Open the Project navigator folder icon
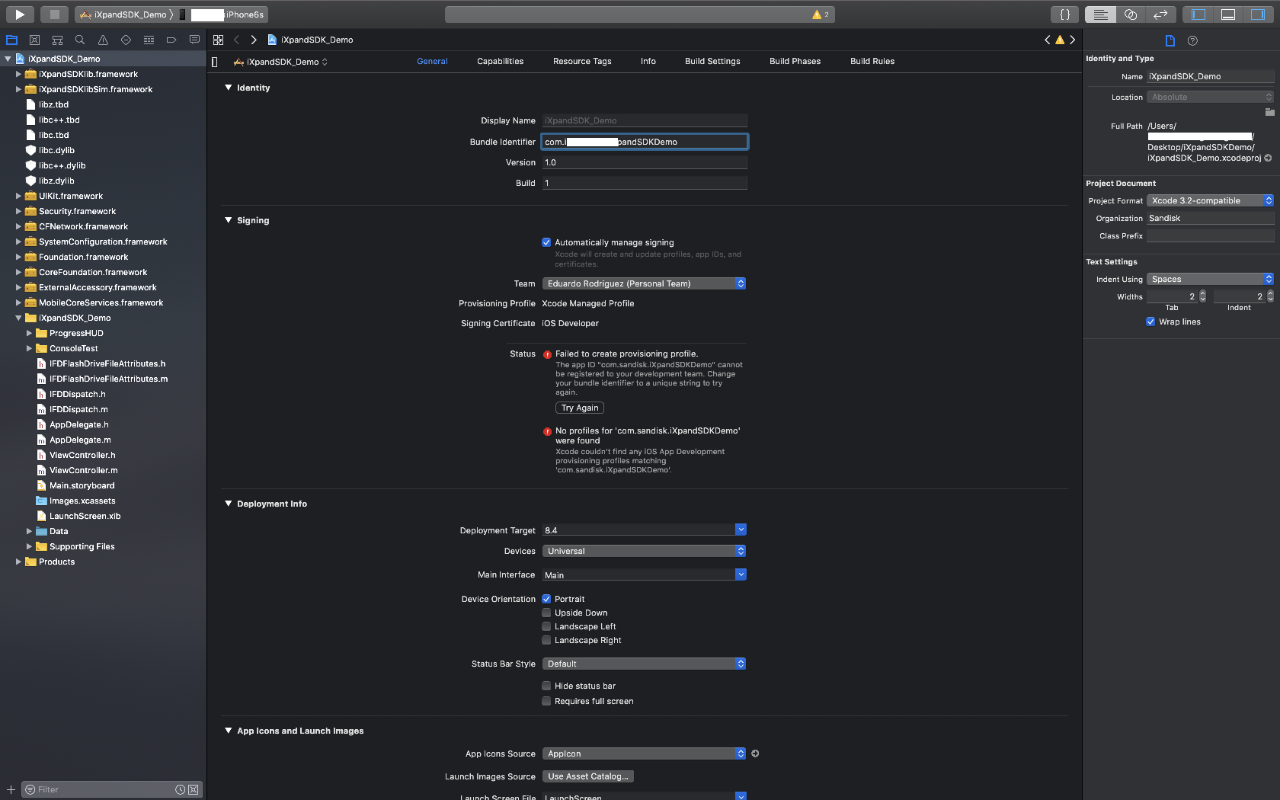This screenshot has width=1280, height=800. pyautogui.click(x=12, y=40)
